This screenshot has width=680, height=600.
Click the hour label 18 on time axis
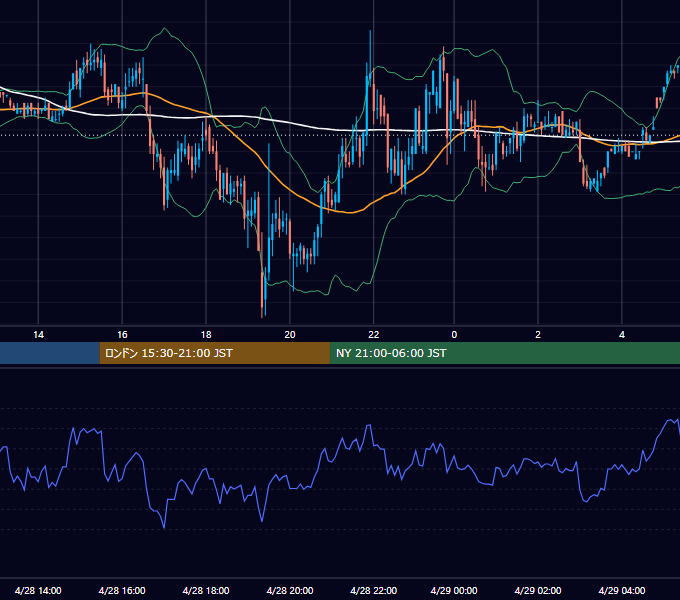click(206, 335)
